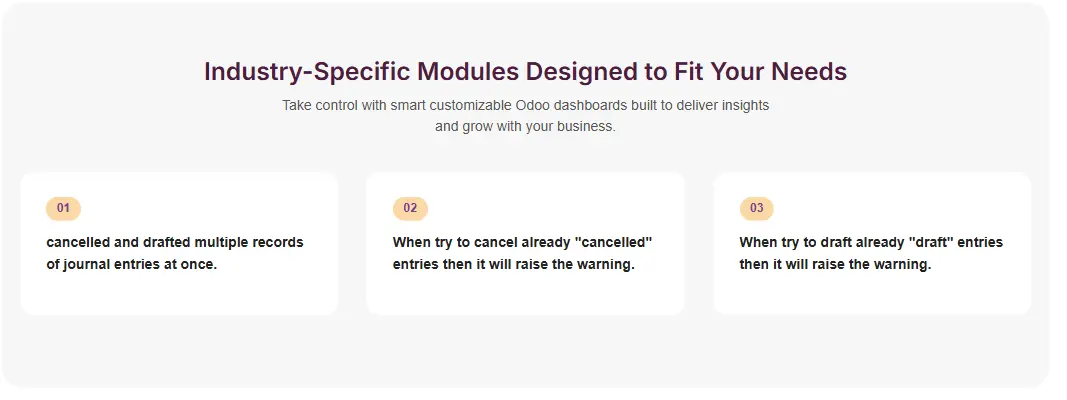Click the "02" number badge
1067x400 pixels.
pyautogui.click(x=410, y=208)
